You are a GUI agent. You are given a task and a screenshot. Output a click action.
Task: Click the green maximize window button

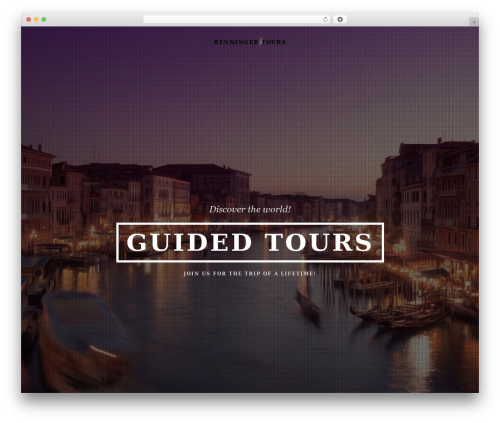[44, 20]
